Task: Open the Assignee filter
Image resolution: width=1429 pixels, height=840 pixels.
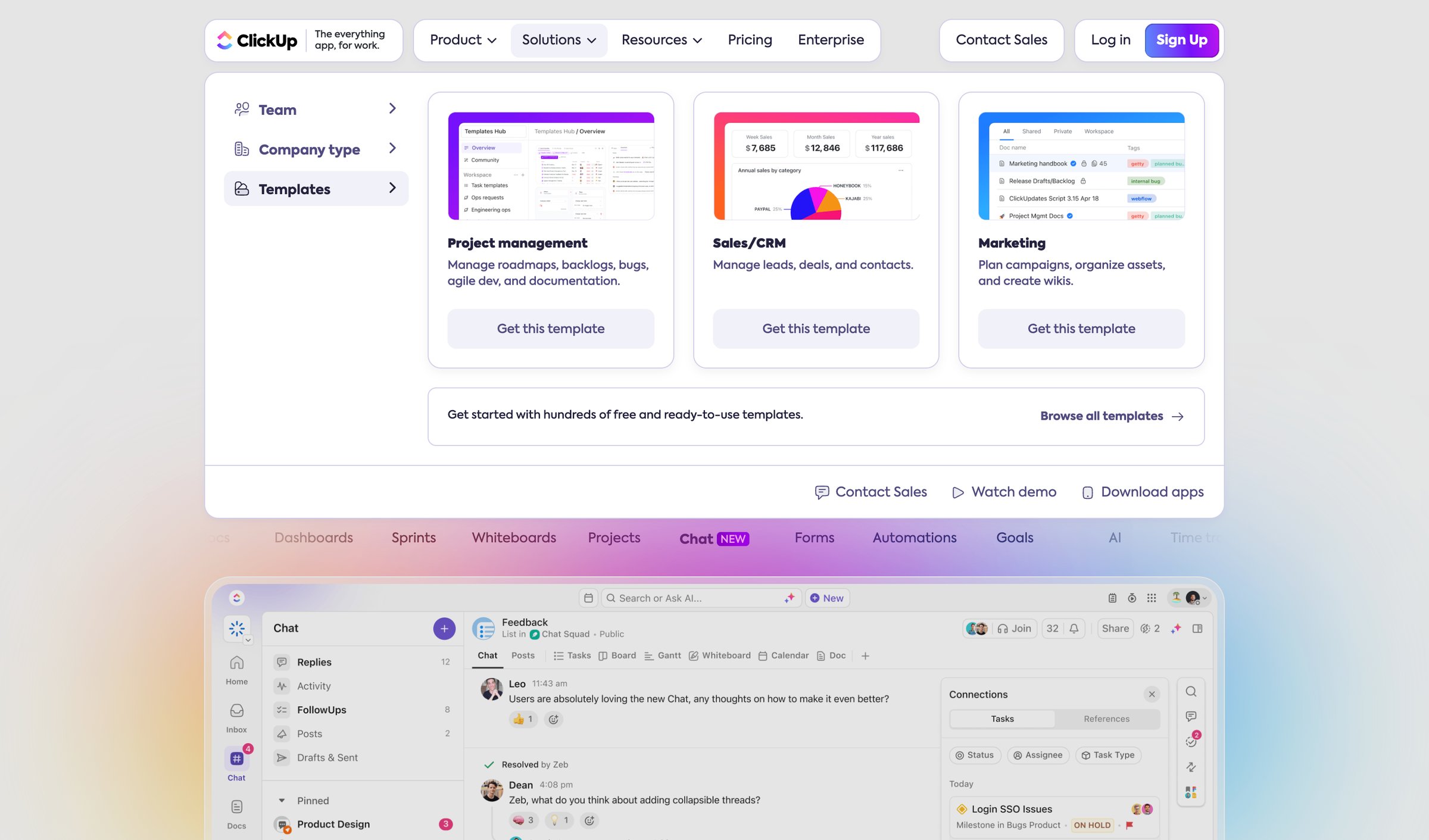Action: click(x=1038, y=755)
